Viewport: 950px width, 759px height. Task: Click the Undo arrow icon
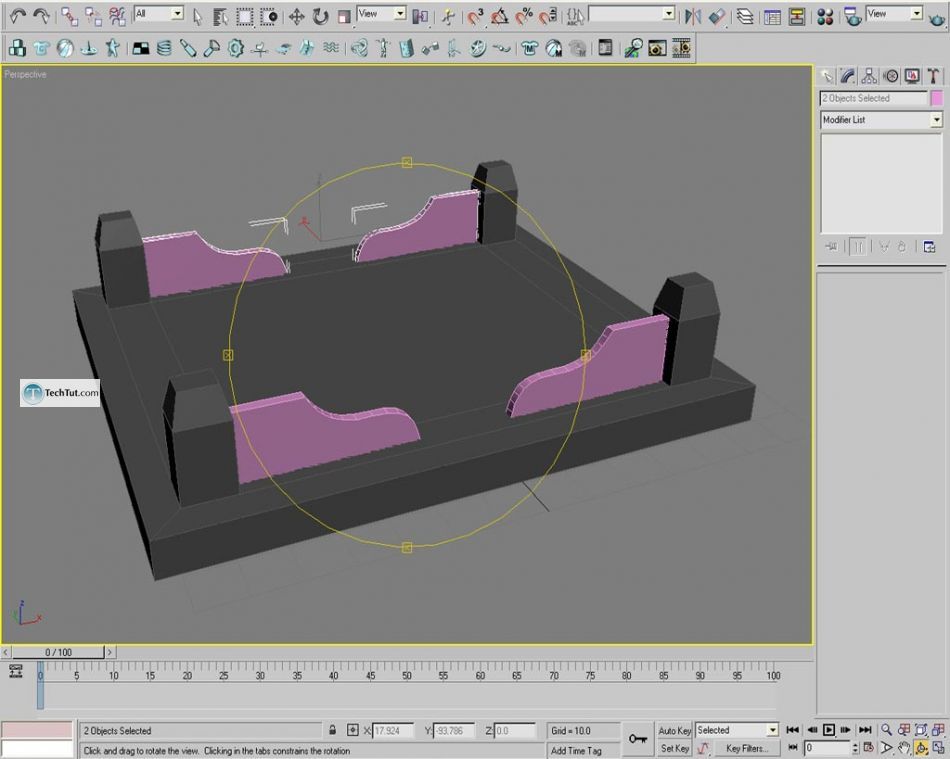[18, 16]
